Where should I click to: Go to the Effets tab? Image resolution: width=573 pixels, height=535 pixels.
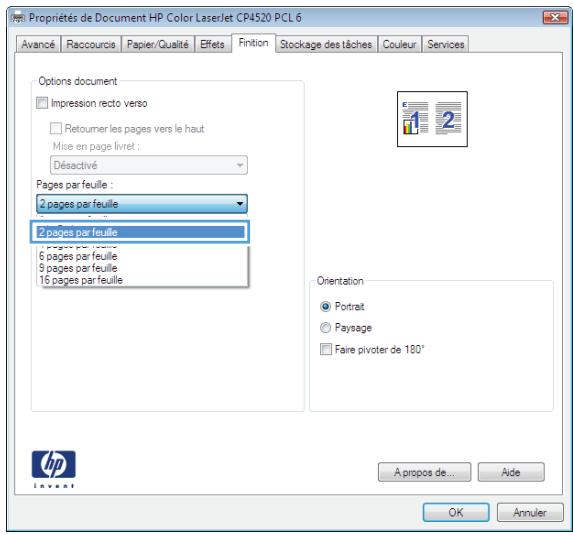212,44
